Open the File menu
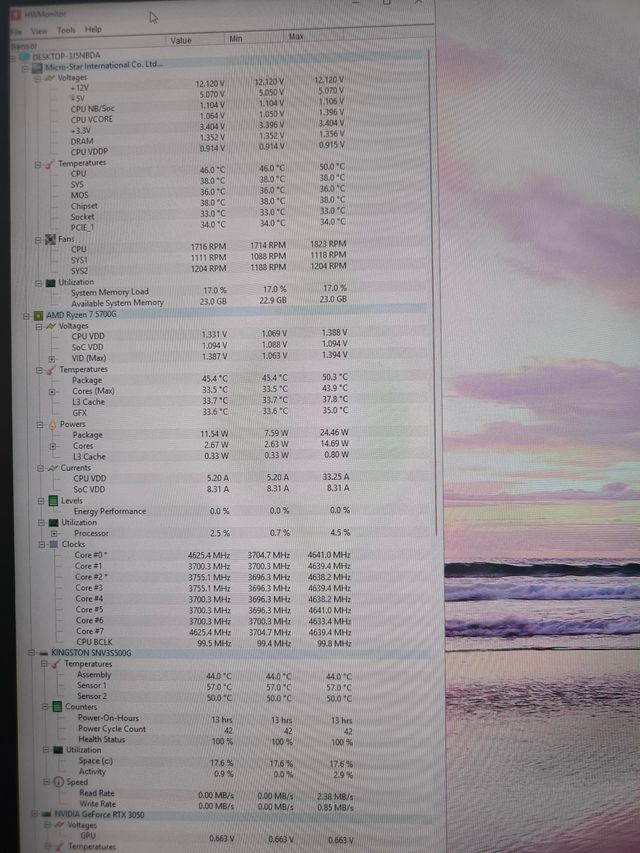 (x=17, y=32)
